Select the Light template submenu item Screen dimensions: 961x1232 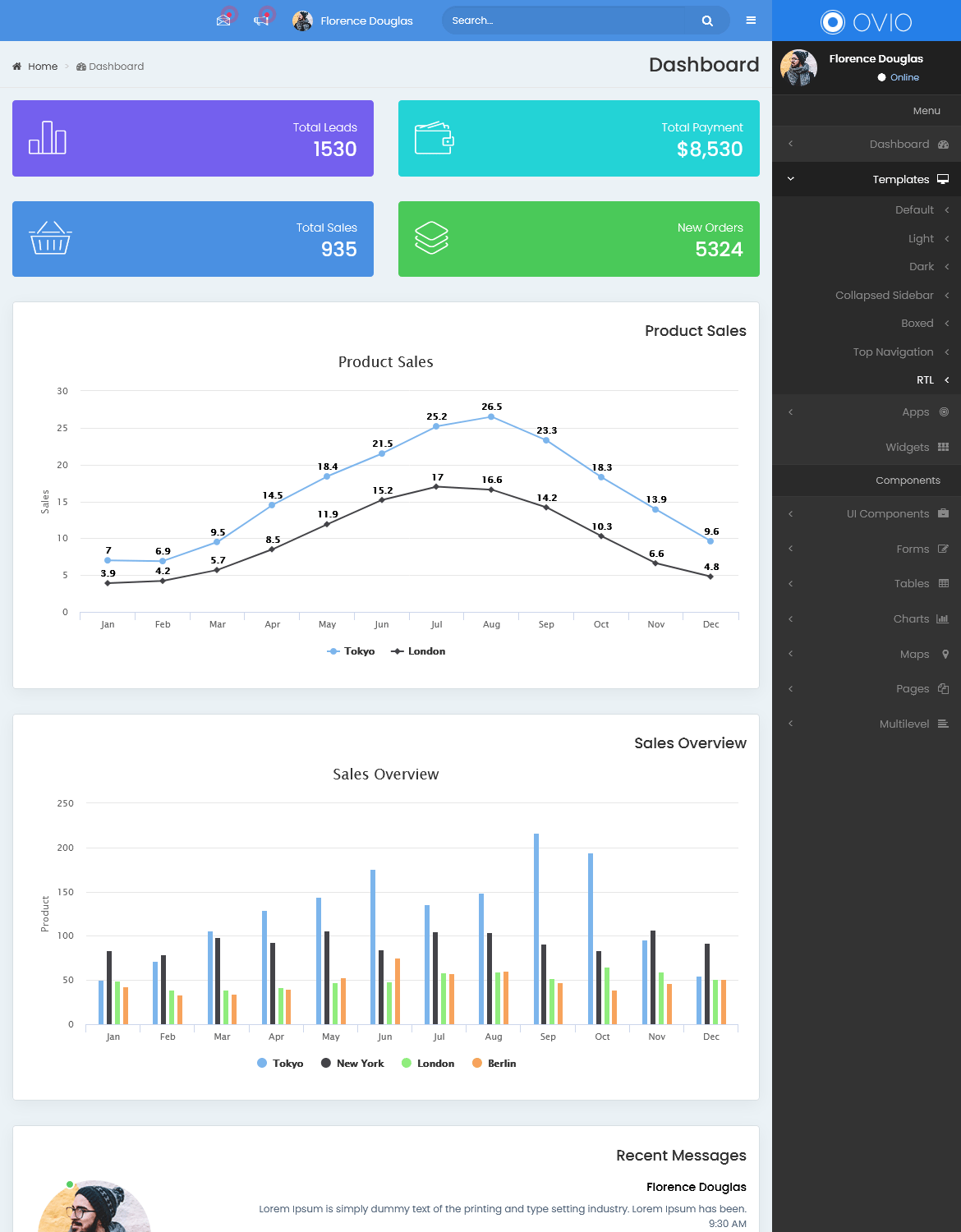coord(867,238)
